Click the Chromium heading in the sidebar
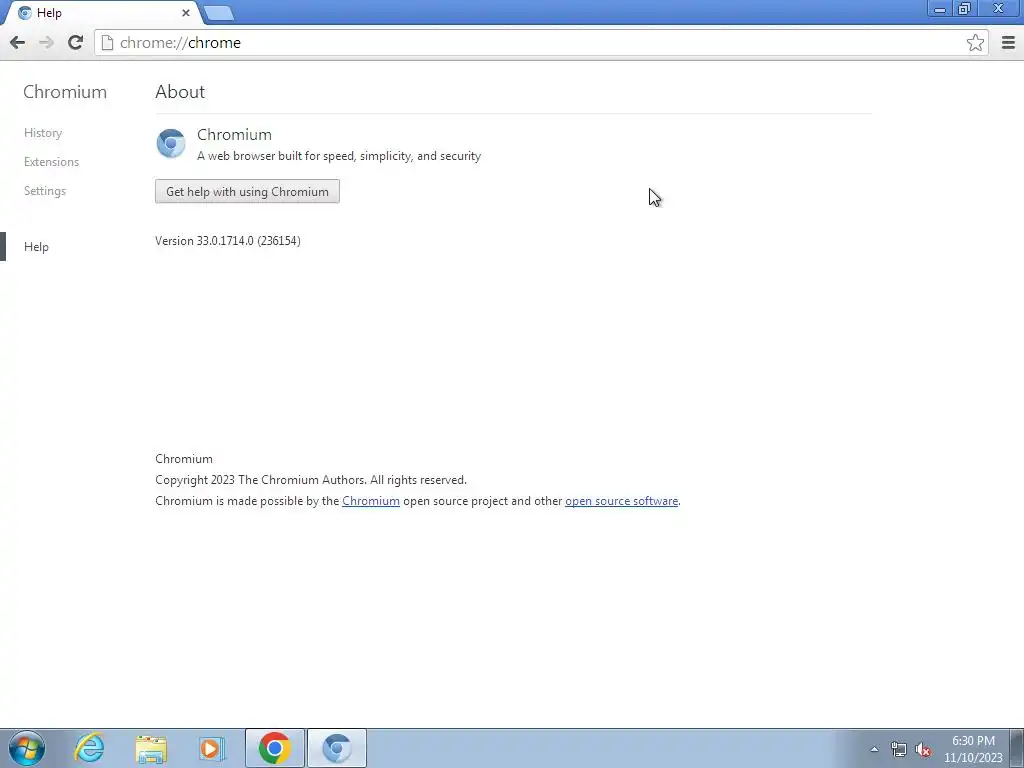This screenshot has width=1024, height=768. coord(65,91)
